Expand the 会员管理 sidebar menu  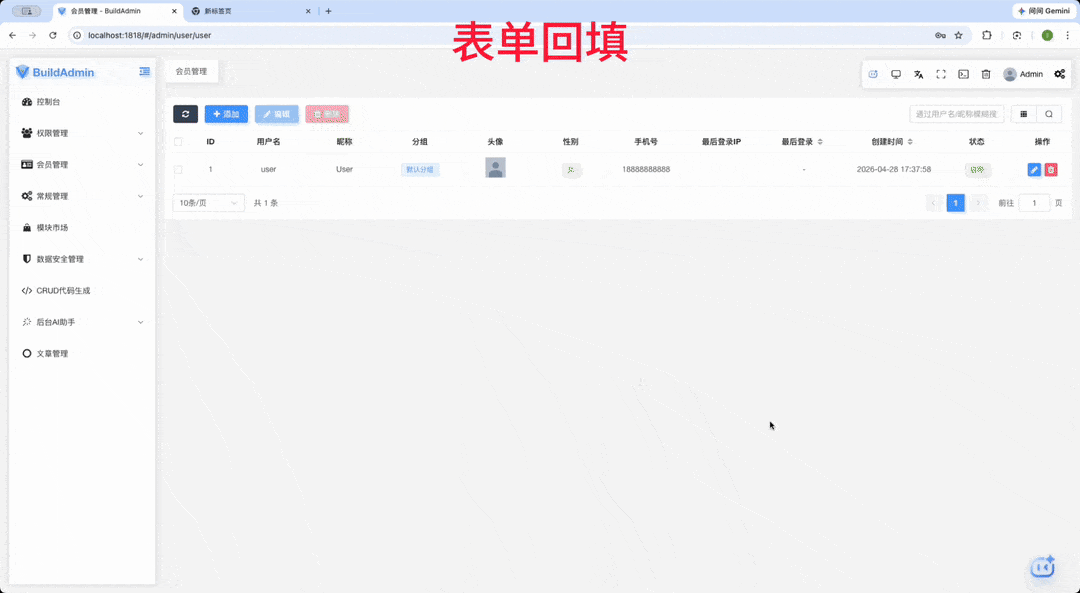pyautogui.click(x=81, y=165)
